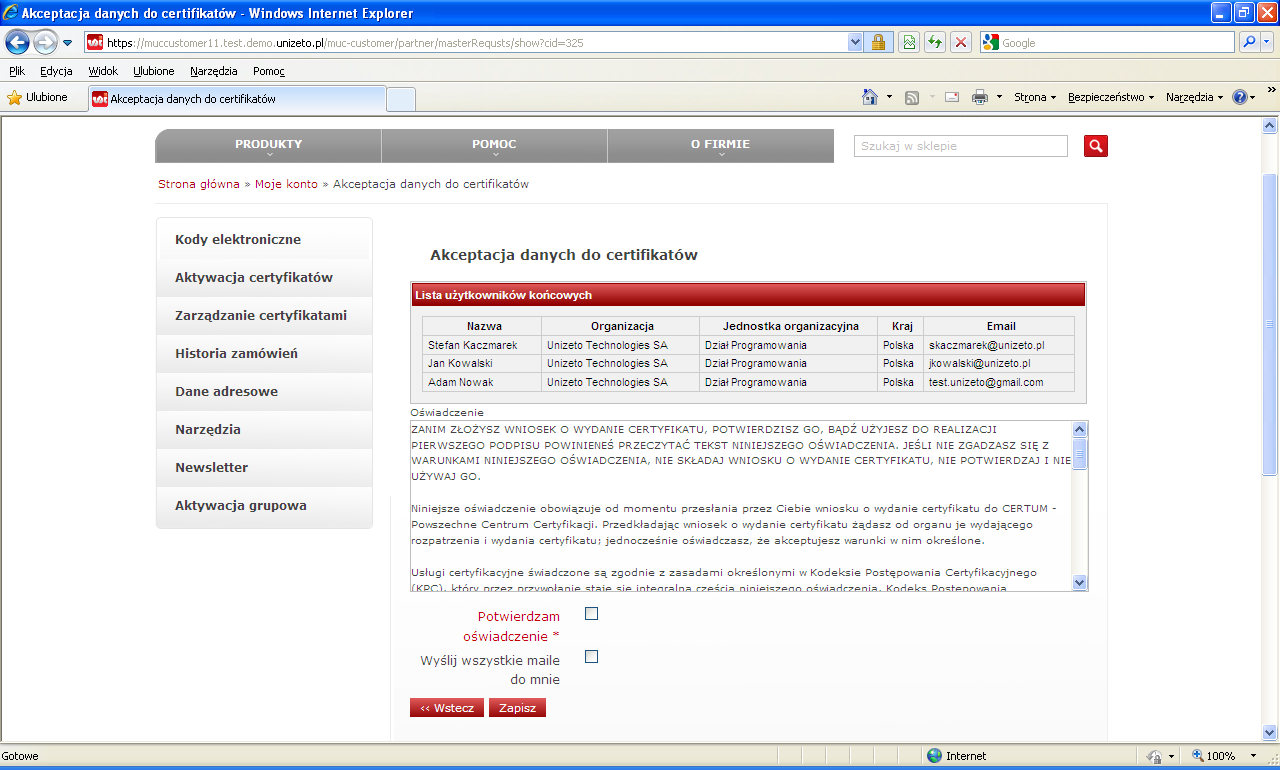The width and height of the screenshot is (1280, 770).
Task: Click the Jan Kowalski name cell
Action: coord(482,364)
